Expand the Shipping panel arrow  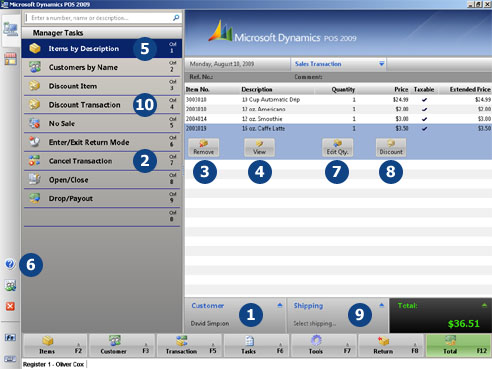[x=382, y=305]
